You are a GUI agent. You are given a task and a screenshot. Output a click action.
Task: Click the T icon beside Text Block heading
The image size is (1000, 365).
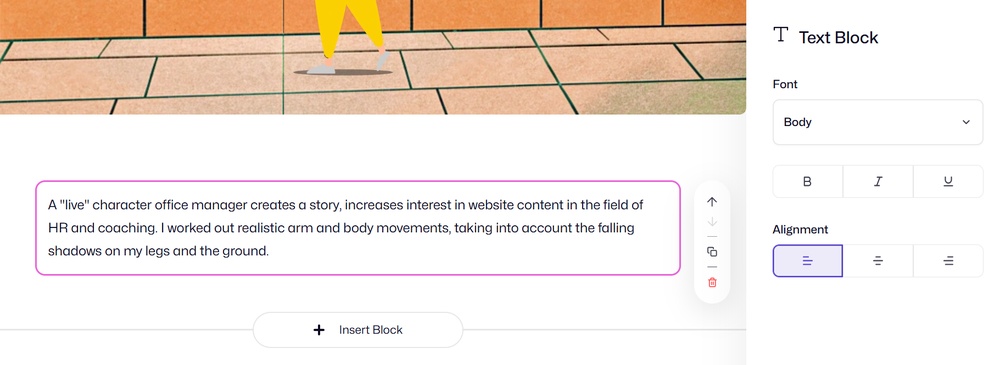[781, 34]
